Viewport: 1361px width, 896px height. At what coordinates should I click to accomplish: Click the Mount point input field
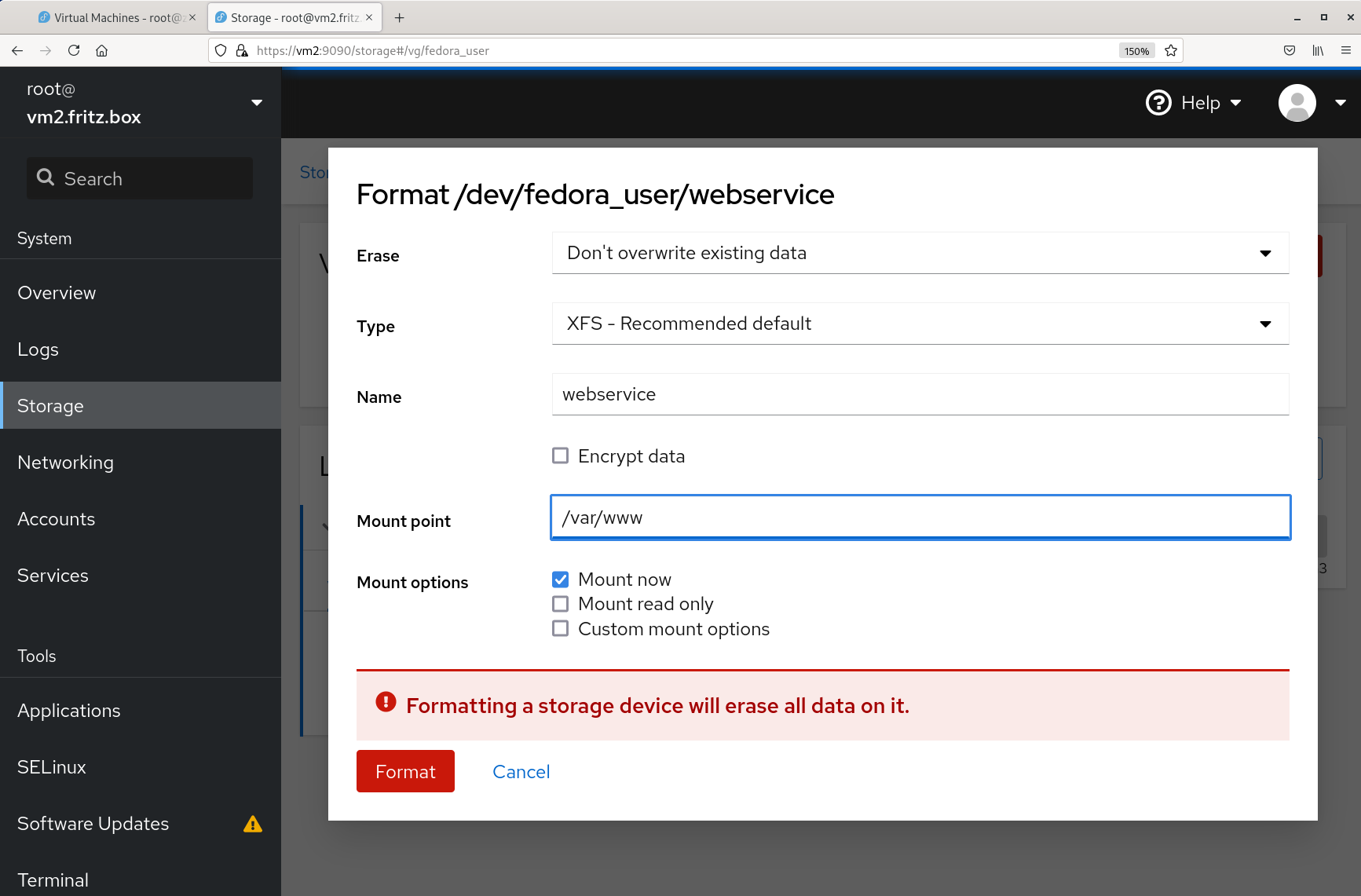point(920,517)
